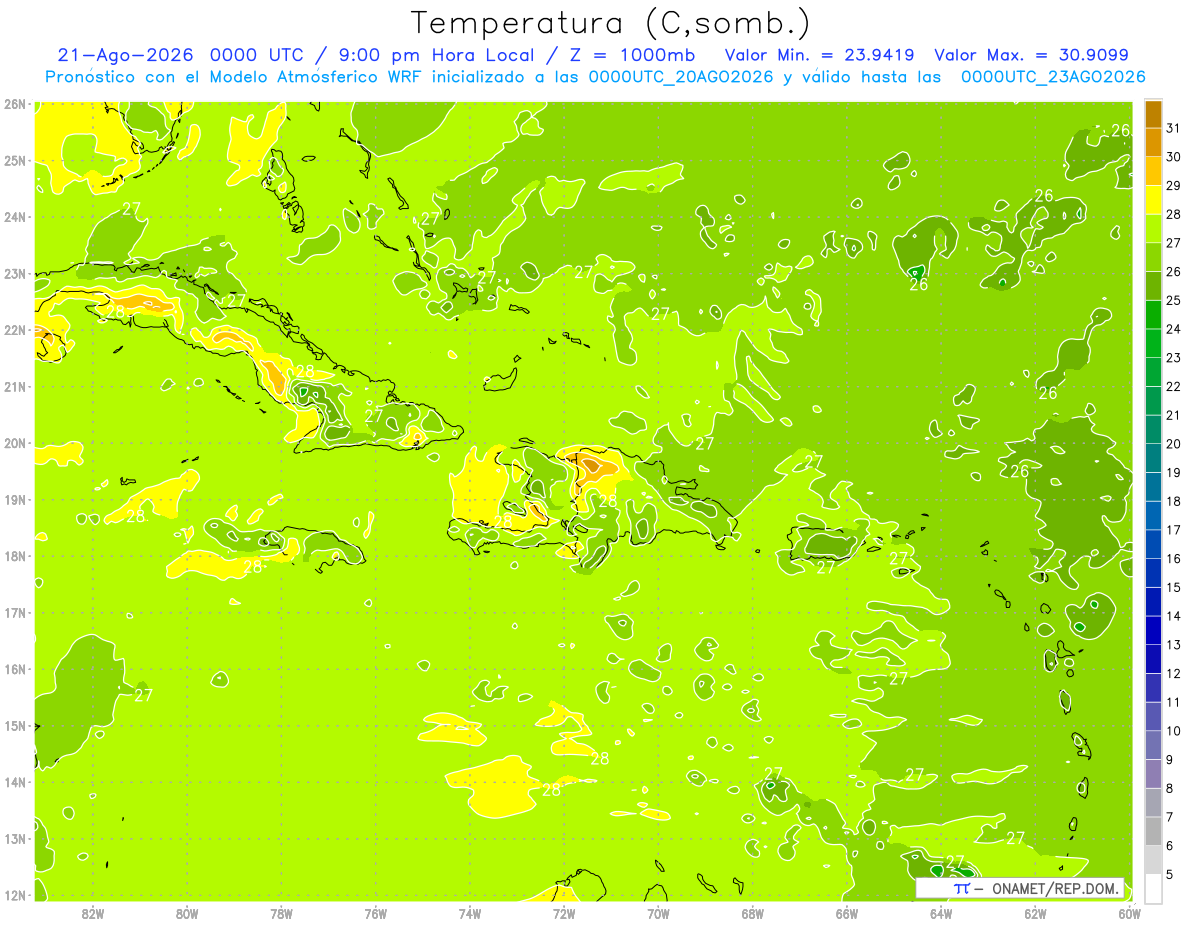Click the purple swatch between 9 and 10
The image size is (1200, 927).
click(x=1153, y=745)
